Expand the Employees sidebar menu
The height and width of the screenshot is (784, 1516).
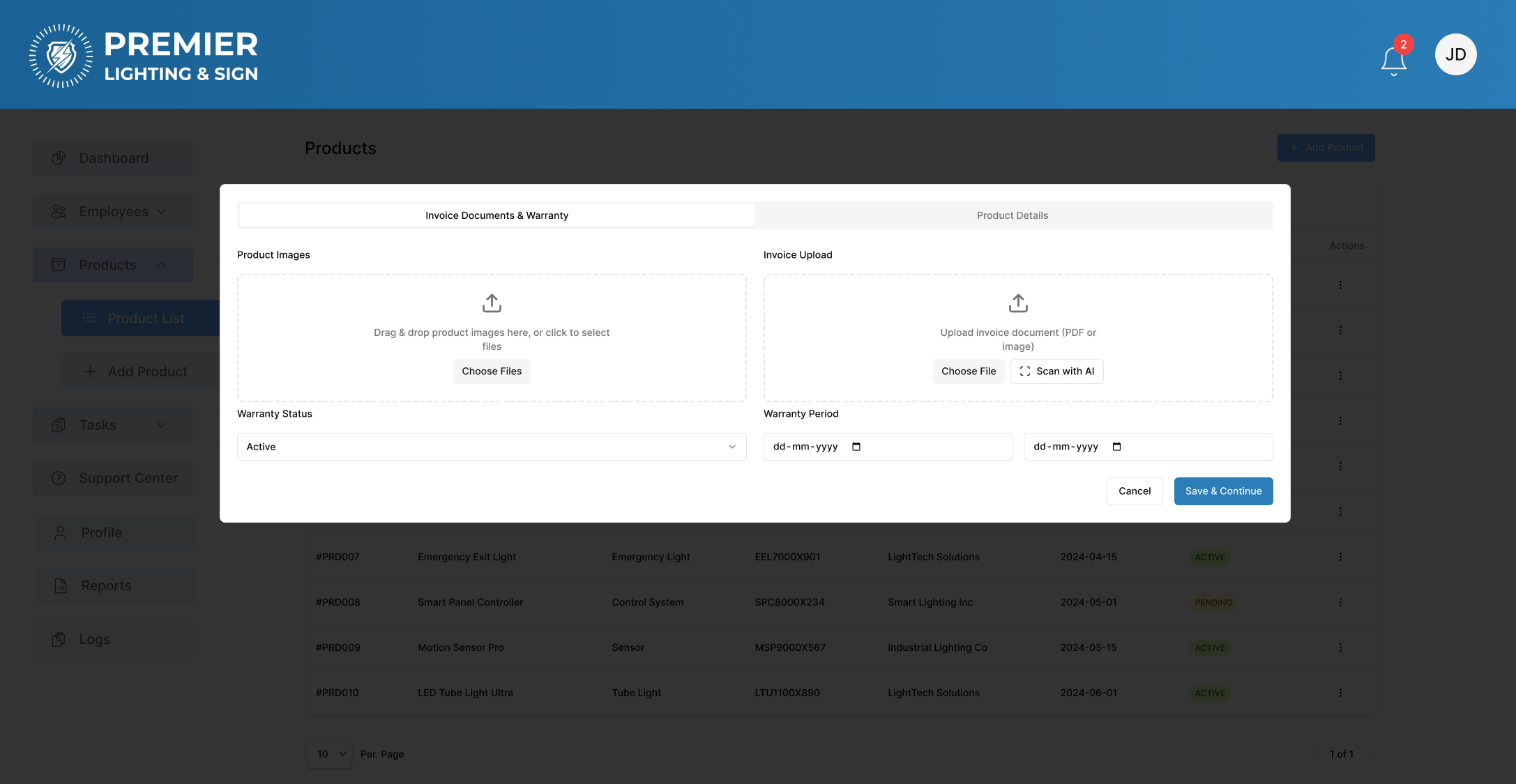point(113,212)
